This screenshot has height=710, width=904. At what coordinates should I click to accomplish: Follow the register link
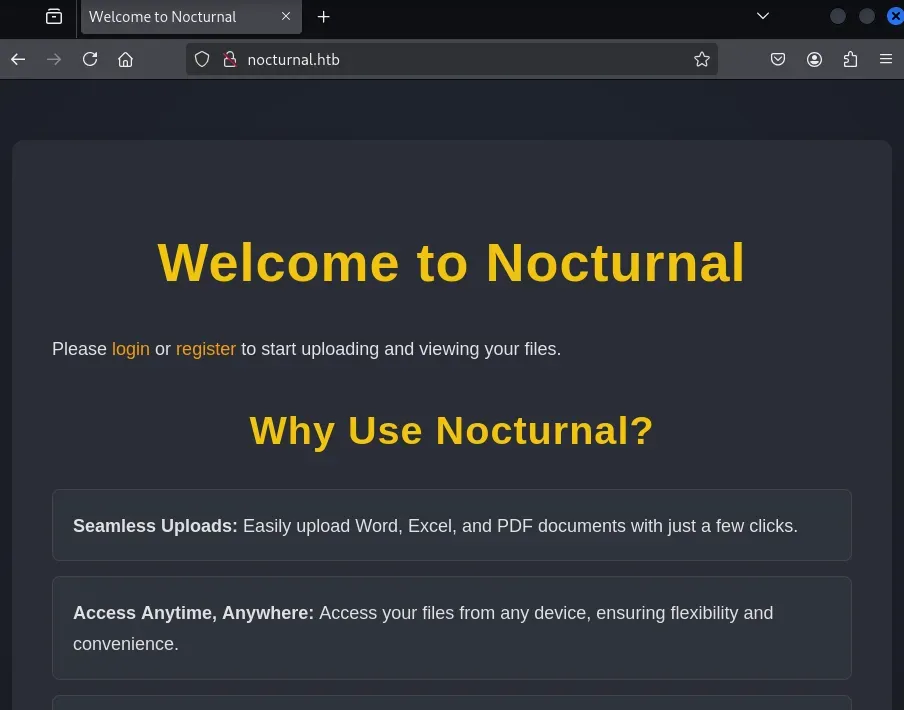[206, 349]
